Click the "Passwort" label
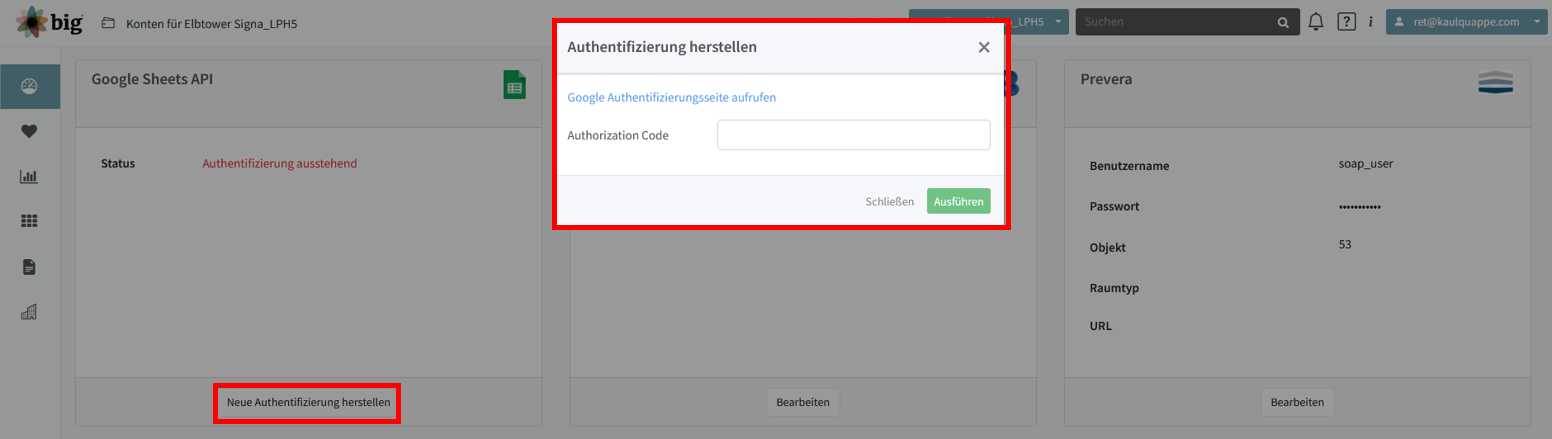The image size is (1552, 439). point(1114,207)
